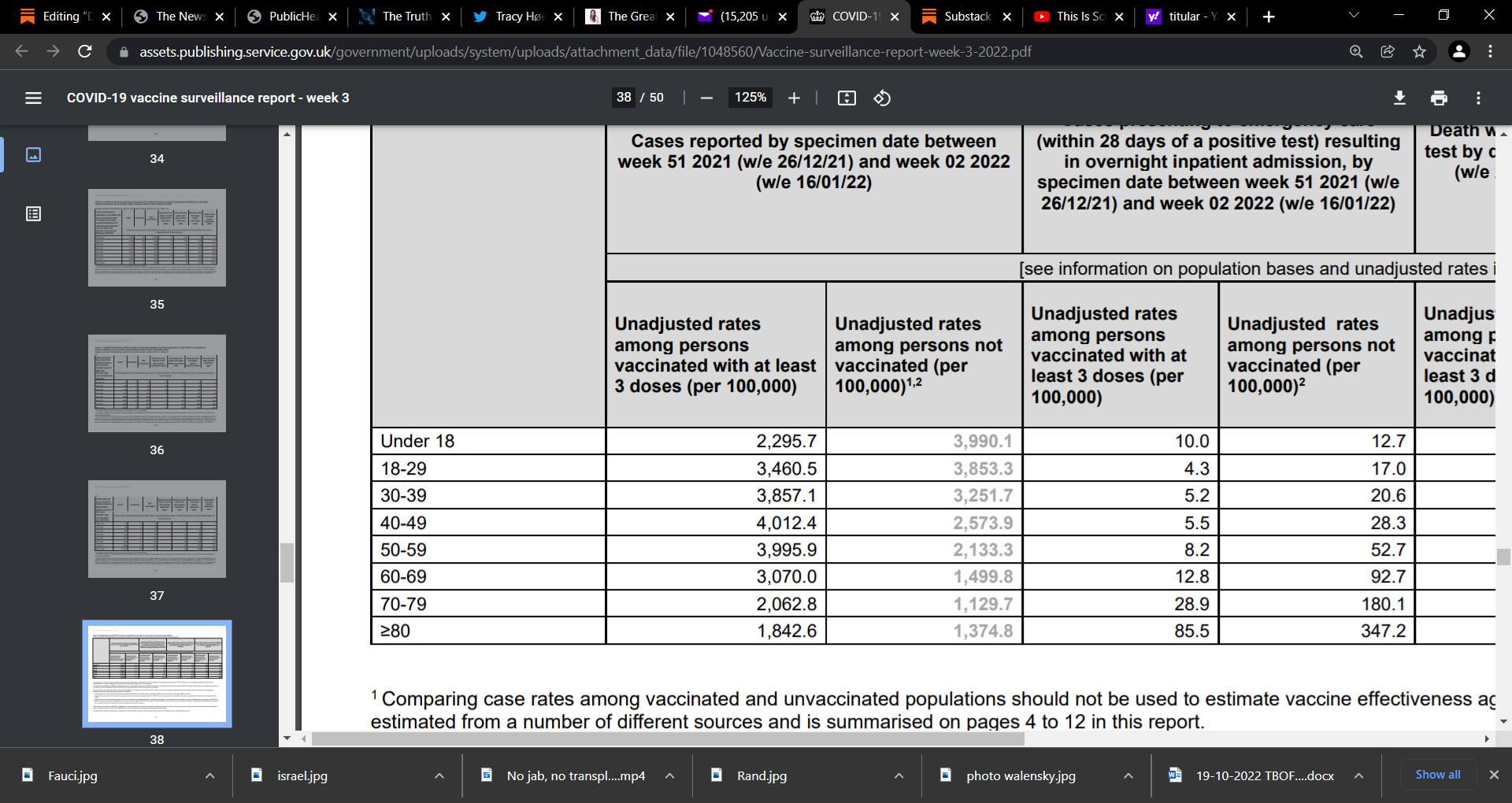Viewport: 1512px width, 803px height.
Task: Click the Fit to page button
Action: point(847,98)
